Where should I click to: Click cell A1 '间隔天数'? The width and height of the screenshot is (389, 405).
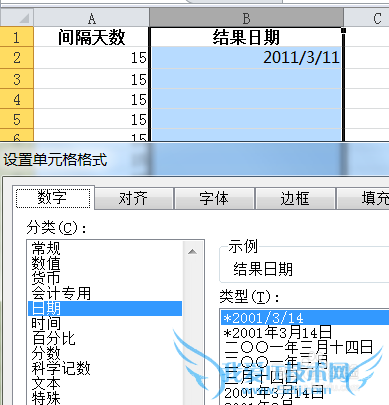(91, 37)
